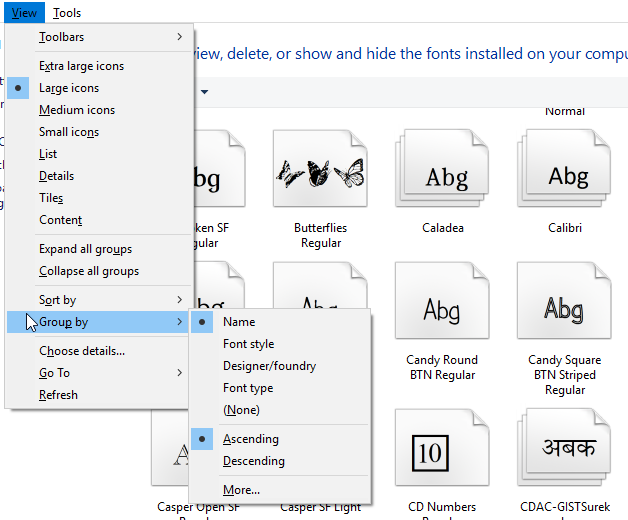Group fonts by Name
The width and height of the screenshot is (628, 520).
(x=280, y=322)
